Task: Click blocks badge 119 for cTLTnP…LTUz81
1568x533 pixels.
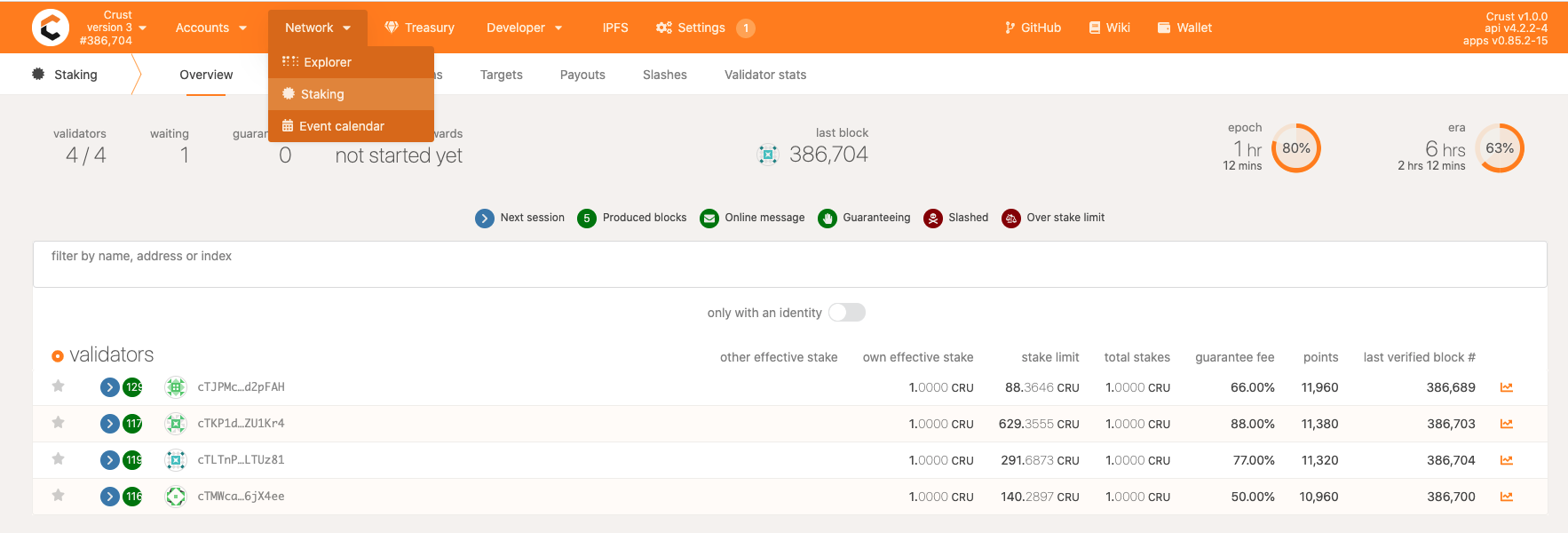Action: click(x=132, y=460)
